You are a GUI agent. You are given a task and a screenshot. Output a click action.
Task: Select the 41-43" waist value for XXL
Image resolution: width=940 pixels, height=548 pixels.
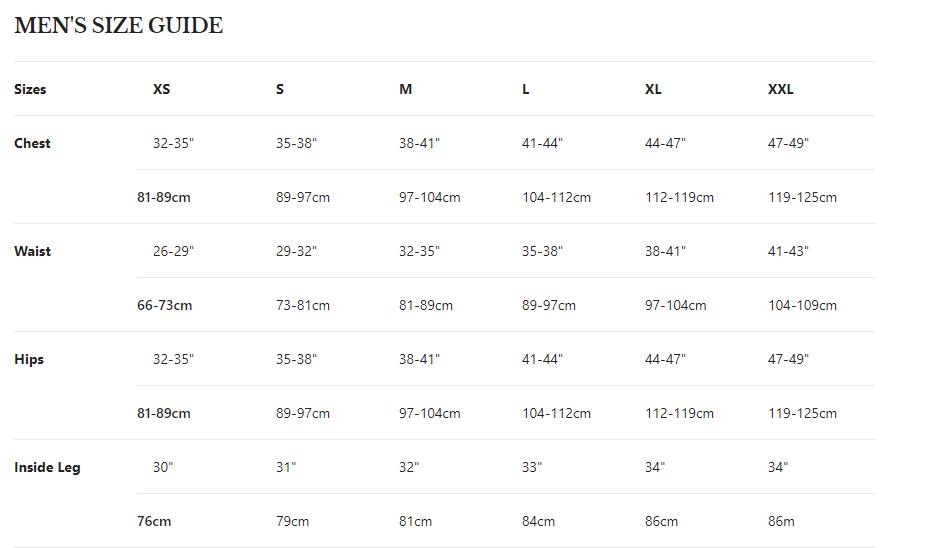[x=788, y=251]
